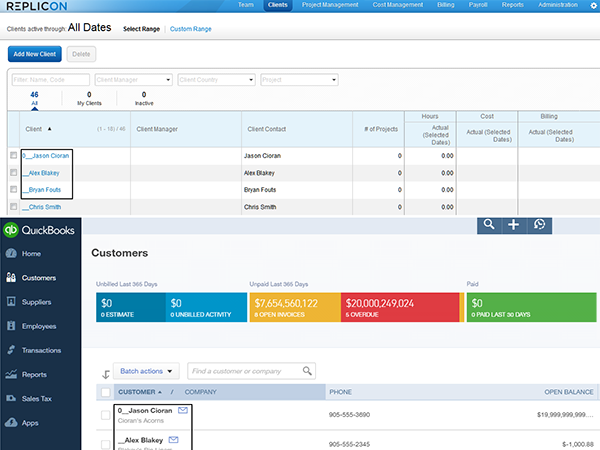Screen dimensions: 600x450
Task: Show the 46 All clients filter
Action: [x=34, y=98]
